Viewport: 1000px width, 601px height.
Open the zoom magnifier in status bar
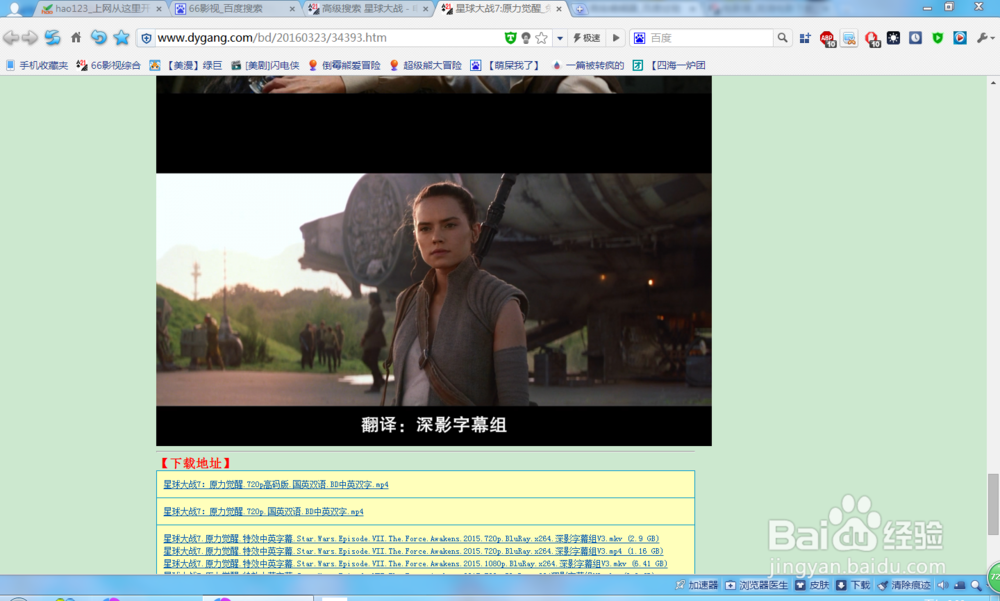coord(976,585)
